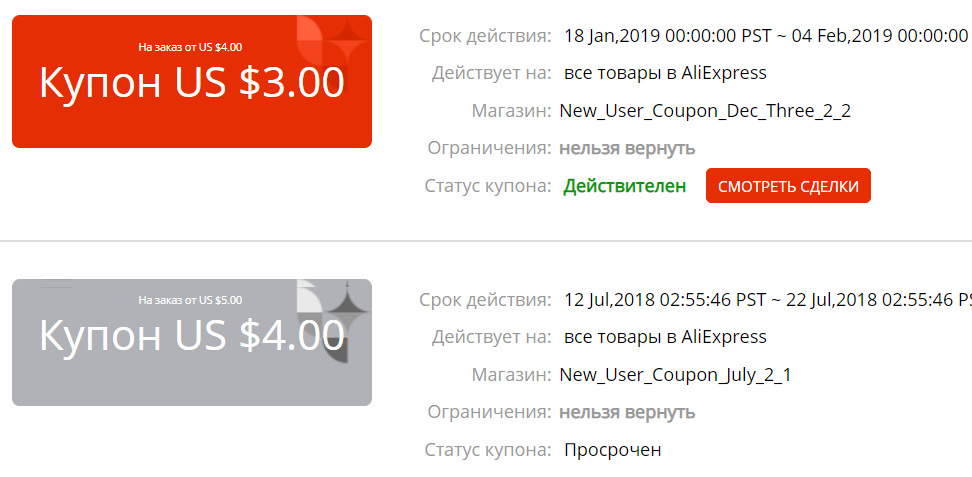Click store name New_User_Coupon_July_2_1
Image resolution: width=972 pixels, height=477 pixels.
(675, 375)
